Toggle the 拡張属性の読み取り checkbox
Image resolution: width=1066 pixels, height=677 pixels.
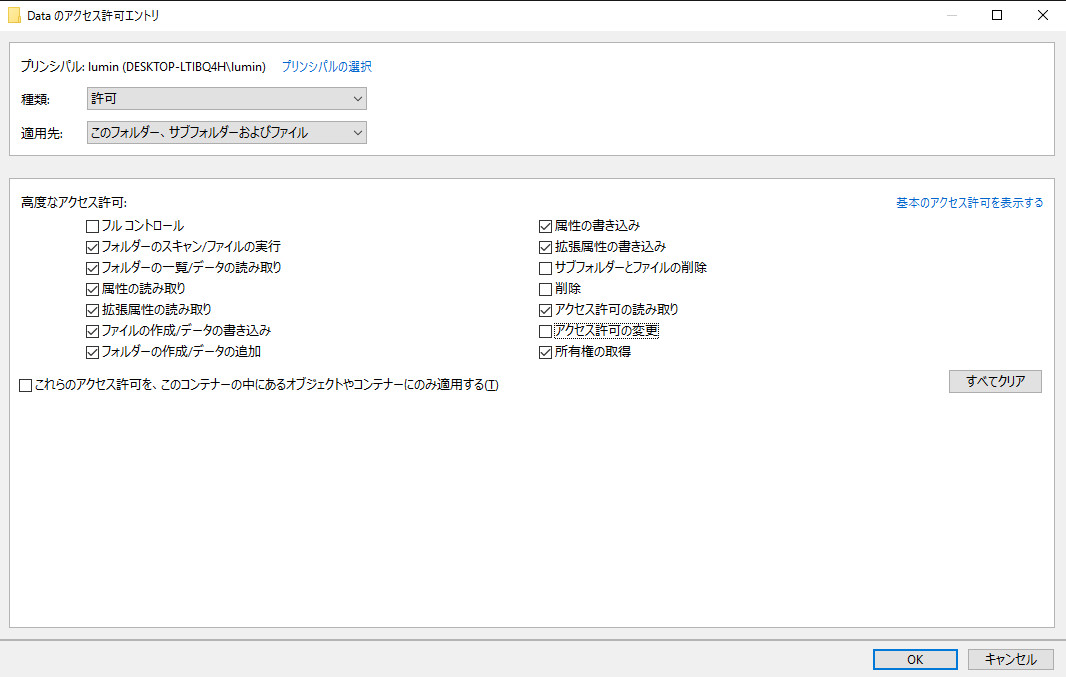point(92,311)
